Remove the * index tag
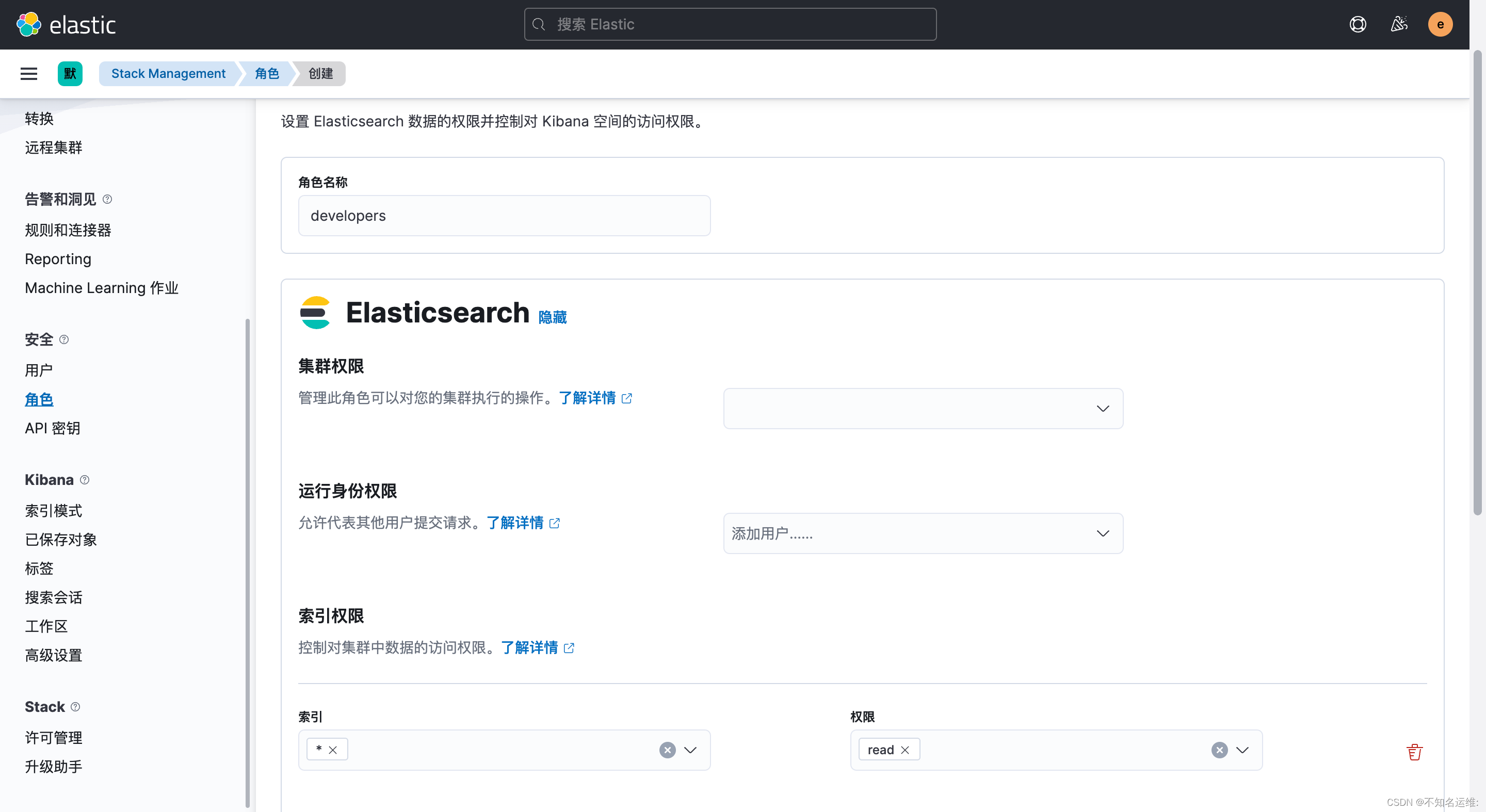Screen dimensions: 1486x812 [333, 750]
